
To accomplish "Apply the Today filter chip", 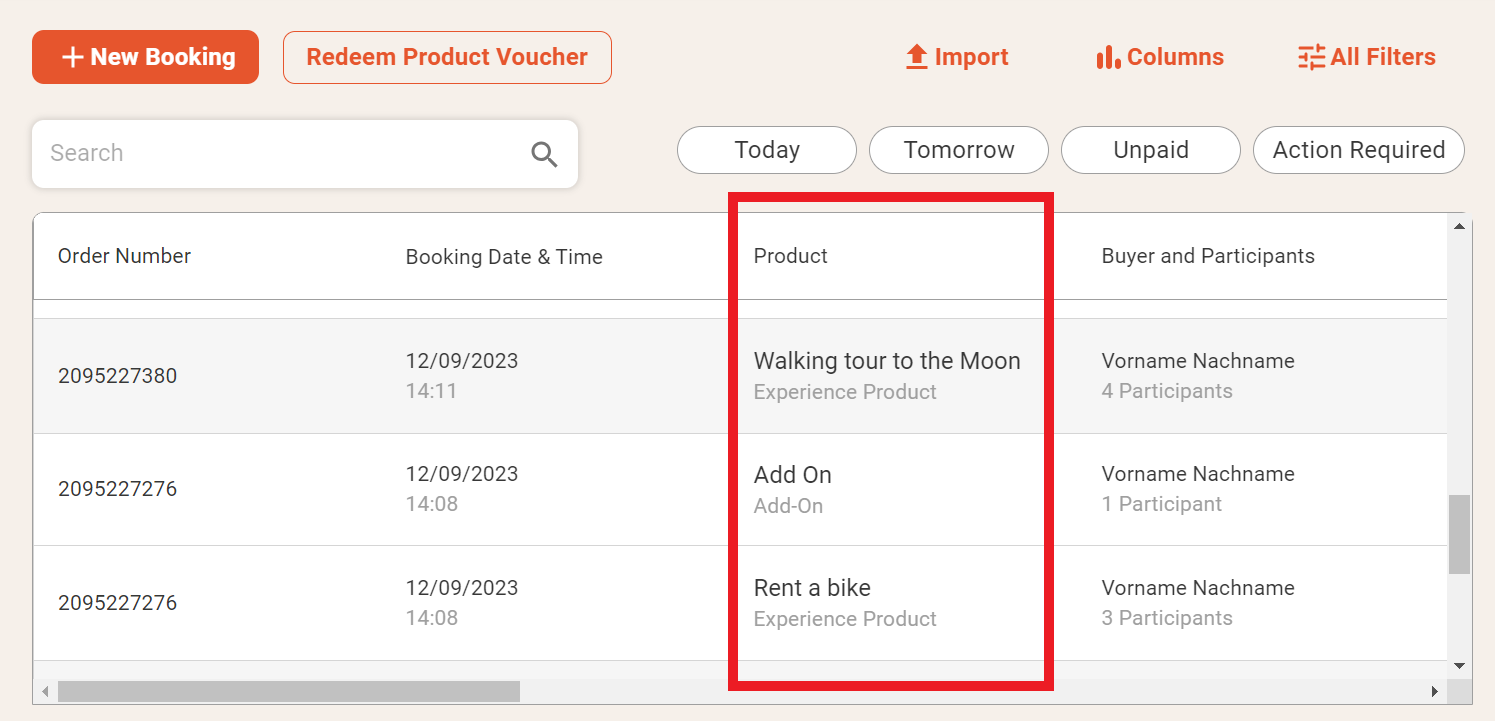I will click(x=767, y=150).
